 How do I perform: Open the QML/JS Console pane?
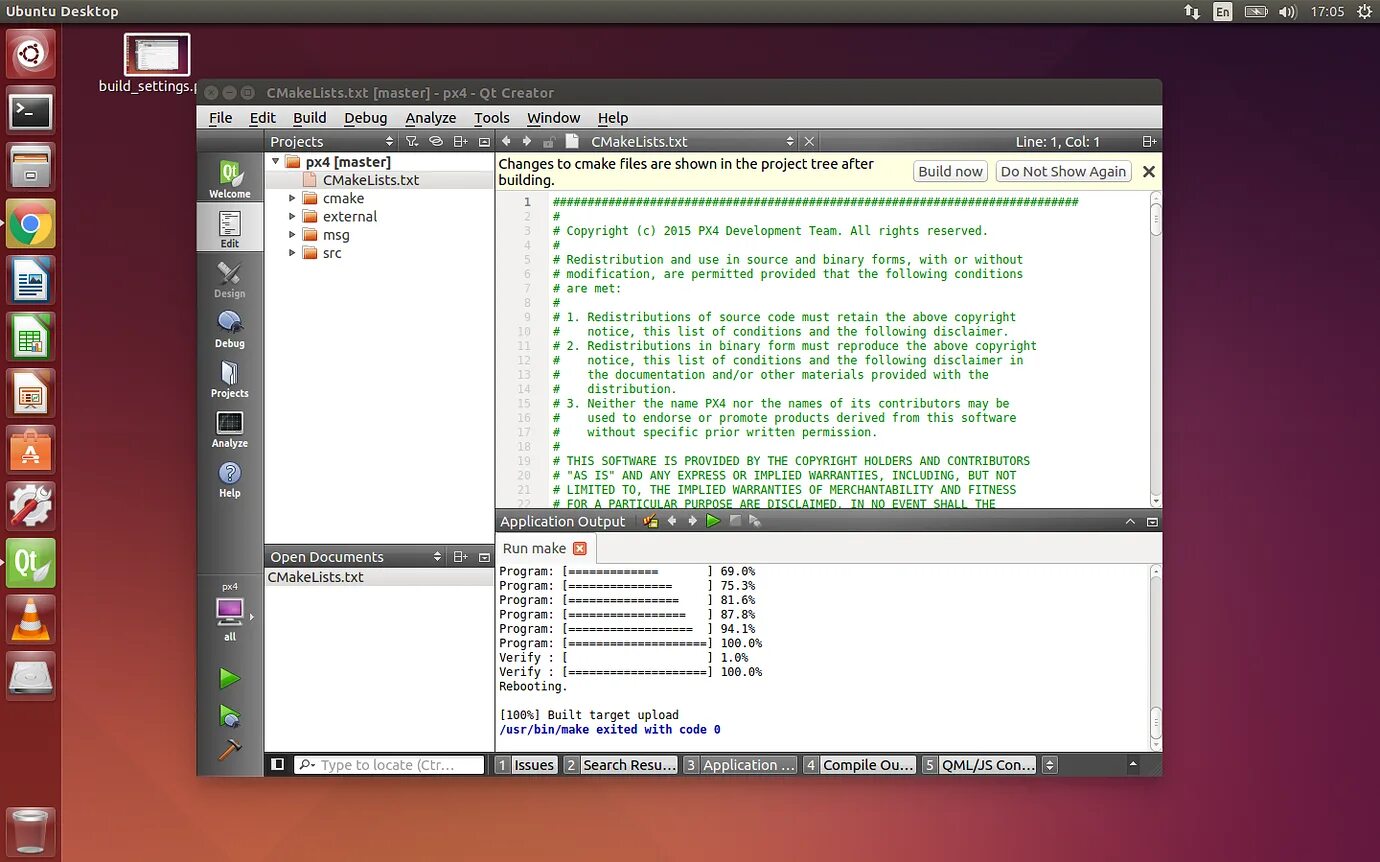(x=980, y=765)
